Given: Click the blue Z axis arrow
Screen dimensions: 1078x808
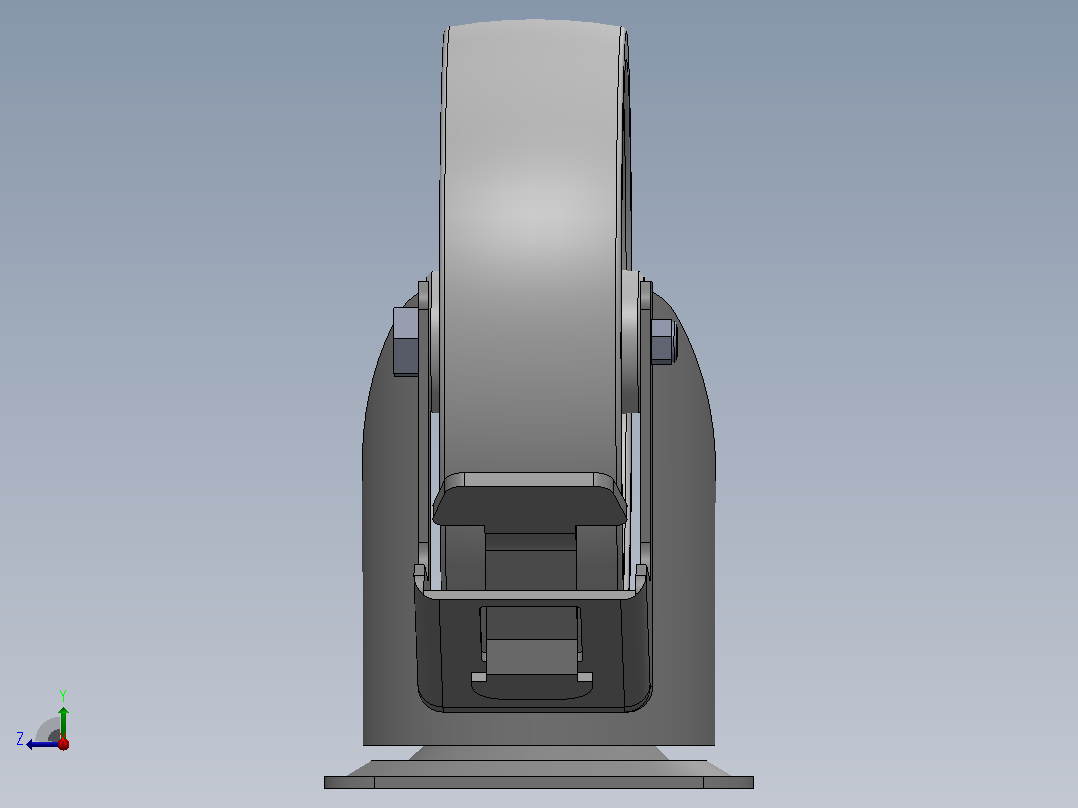Looking at the screenshot, I should [43, 744].
